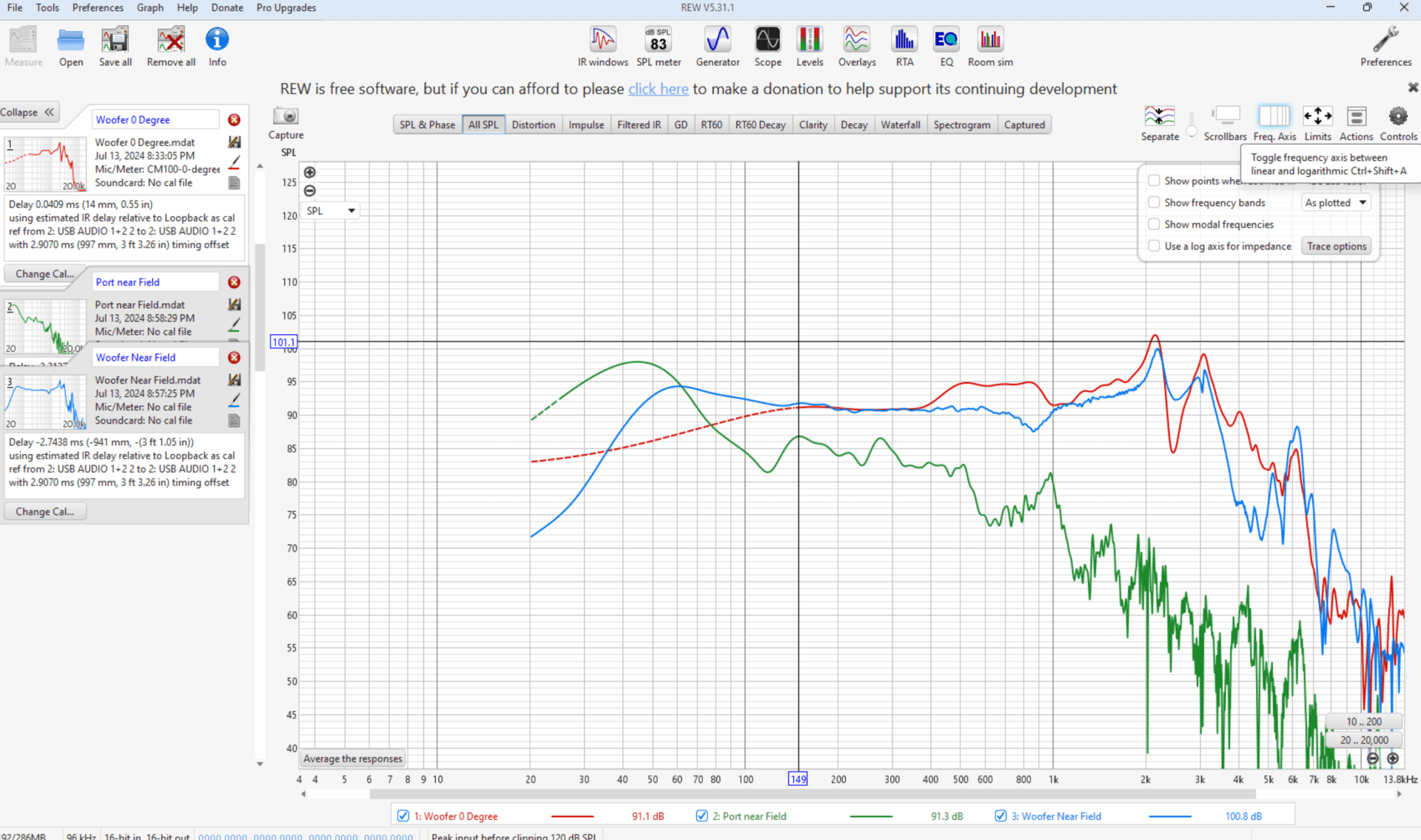The height and width of the screenshot is (840, 1421).
Task: Uncheck Woofer Near Field trace visibility
Action: 1001,816
